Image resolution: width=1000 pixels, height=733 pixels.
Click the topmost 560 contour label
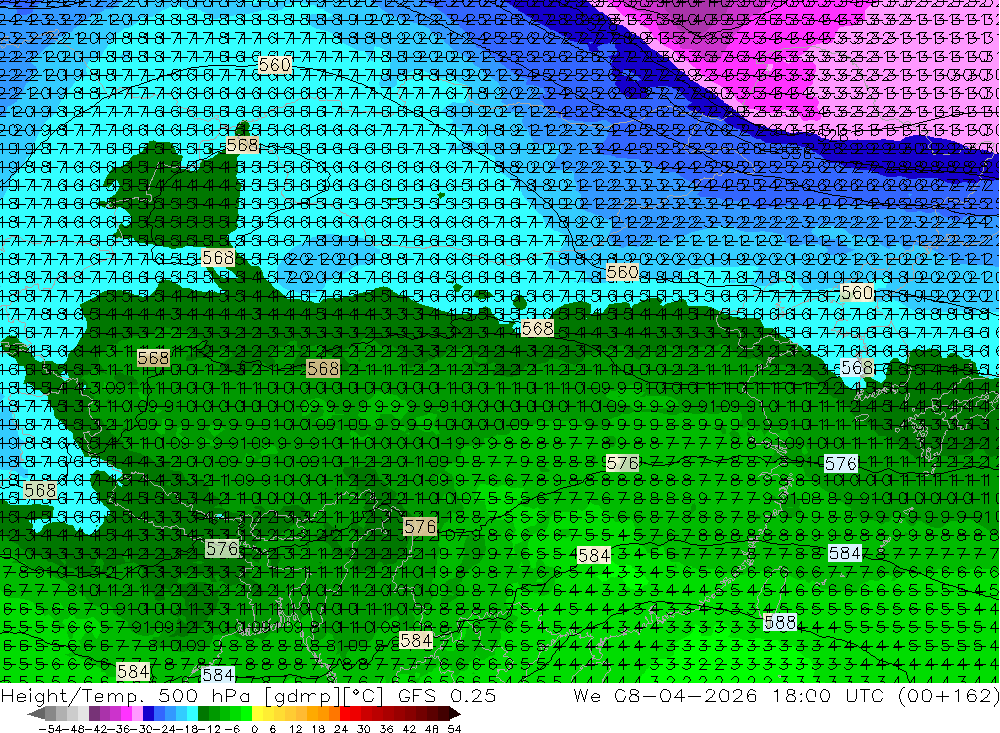click(x=275, y=65)
